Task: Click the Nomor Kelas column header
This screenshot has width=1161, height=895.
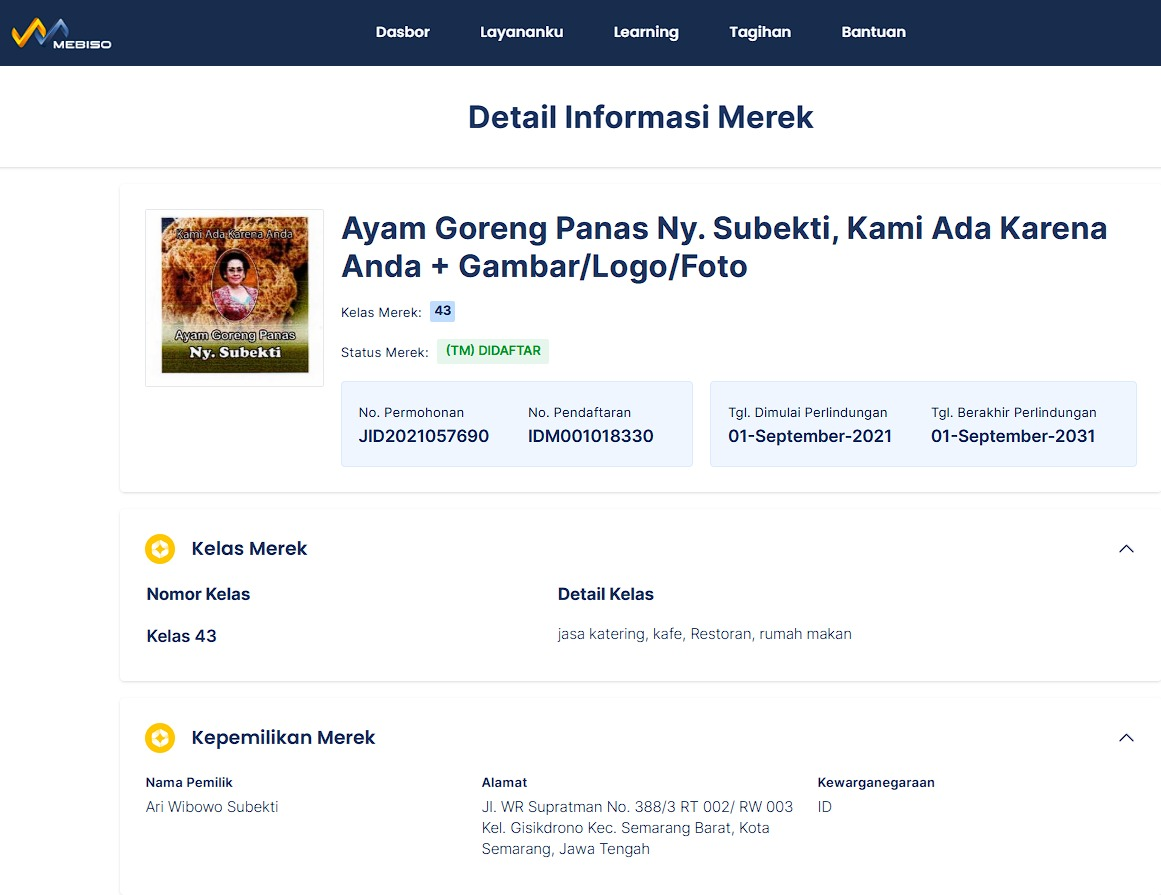Action: click(198, 594)
